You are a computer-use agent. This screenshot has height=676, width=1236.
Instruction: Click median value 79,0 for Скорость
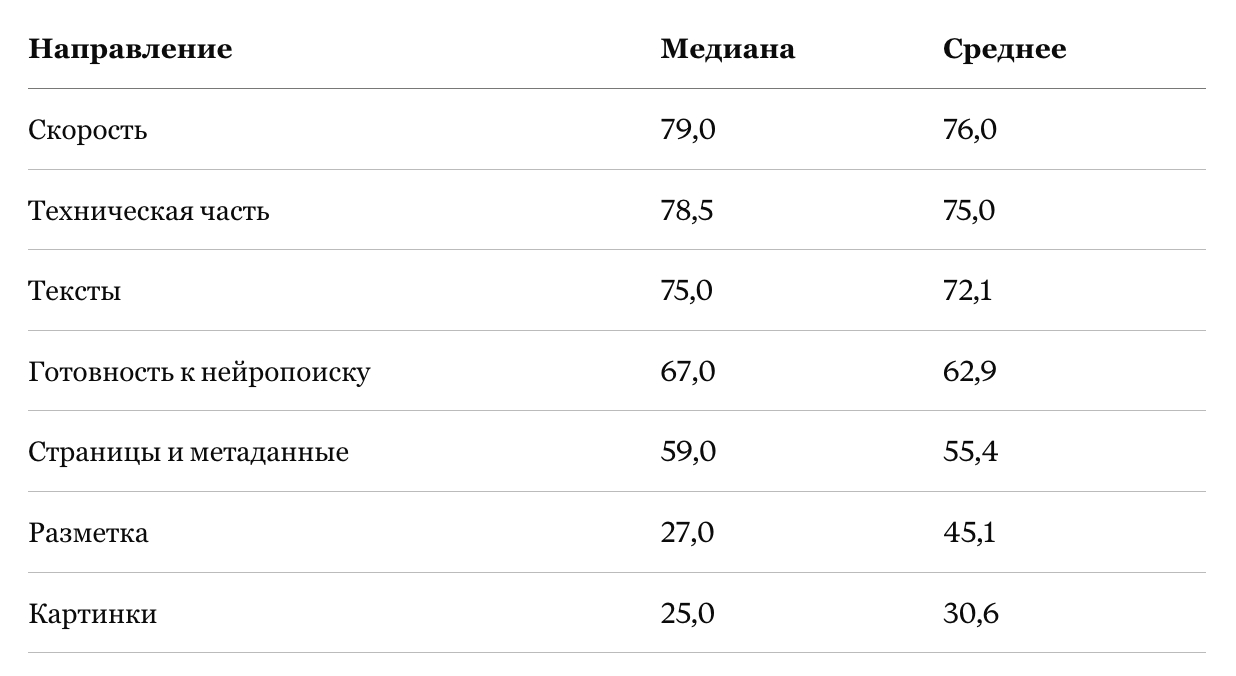coord(688,130)
